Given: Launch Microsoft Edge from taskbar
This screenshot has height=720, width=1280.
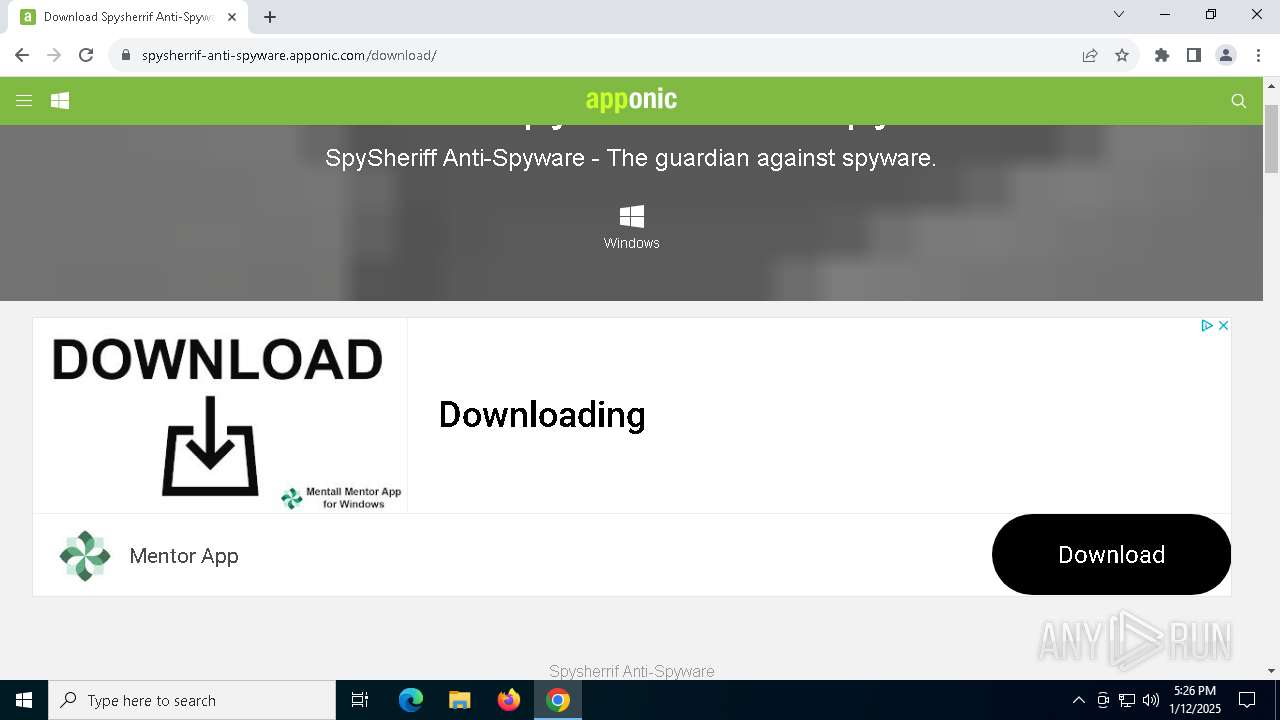Looking at the screenshot, I should [411, 700].
